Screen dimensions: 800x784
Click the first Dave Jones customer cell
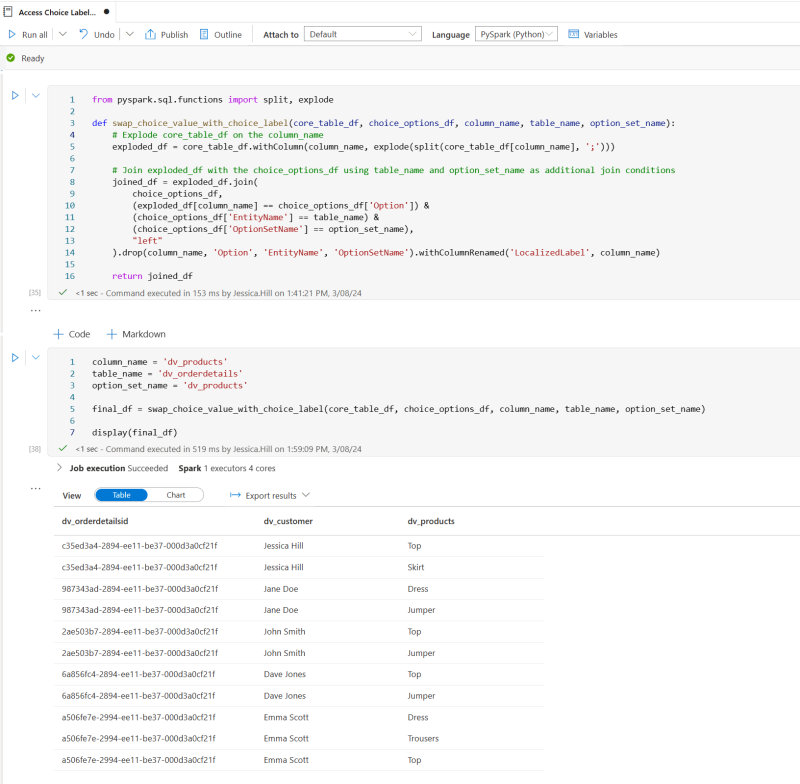(285, 674)
